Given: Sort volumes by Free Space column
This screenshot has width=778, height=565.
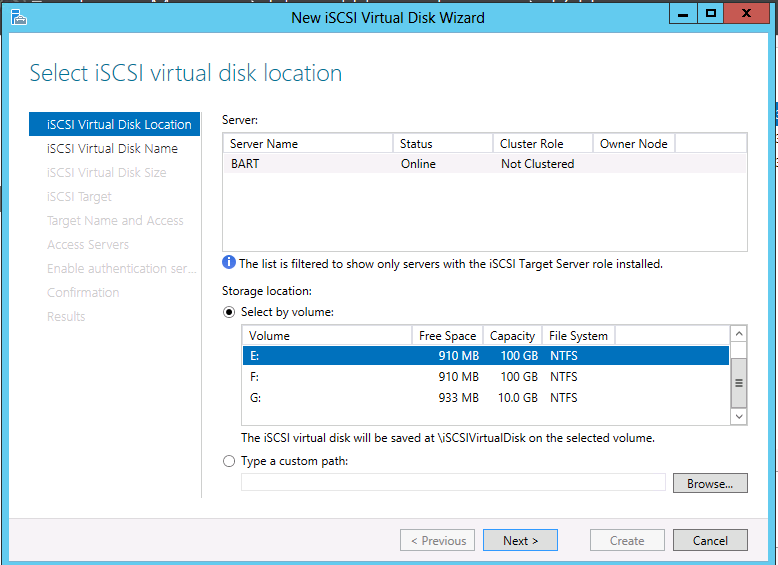Looking at the screenshot, I should [x=448, y=336].
